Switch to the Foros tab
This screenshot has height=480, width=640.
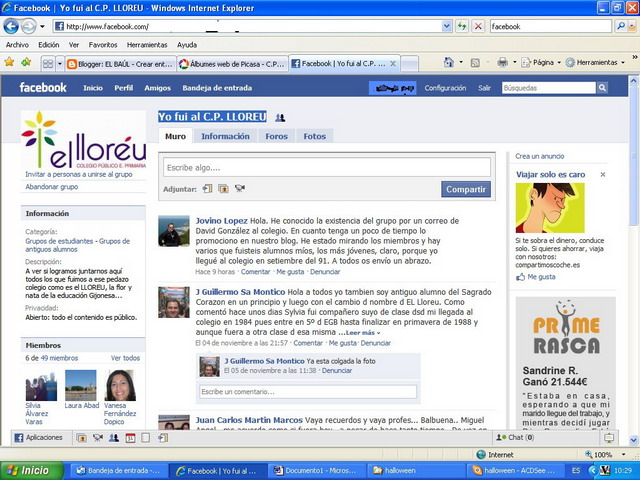pos(277,136)
